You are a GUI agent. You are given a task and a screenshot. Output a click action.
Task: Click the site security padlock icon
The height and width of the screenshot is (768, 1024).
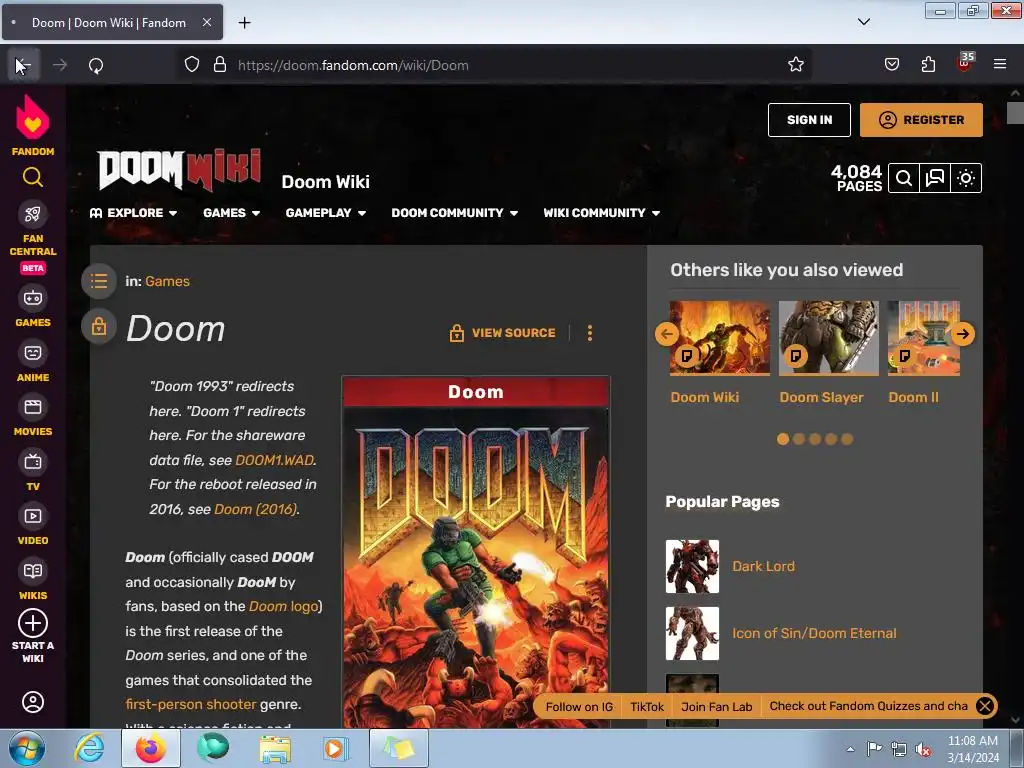coord(220,65)
